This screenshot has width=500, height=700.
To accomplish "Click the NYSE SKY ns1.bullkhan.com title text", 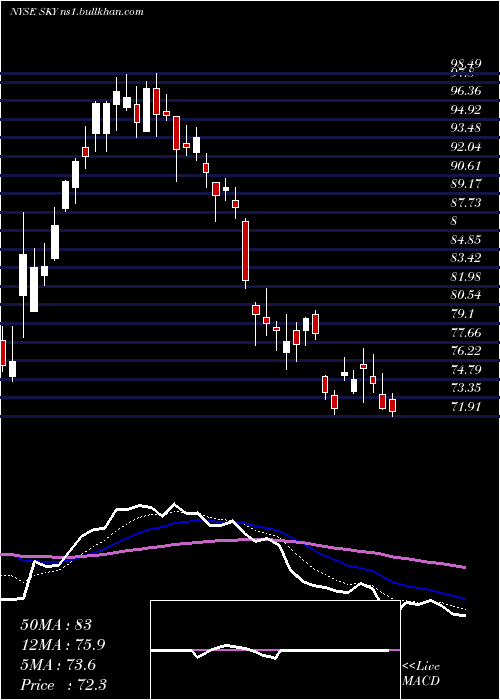I will coord(77,12).
